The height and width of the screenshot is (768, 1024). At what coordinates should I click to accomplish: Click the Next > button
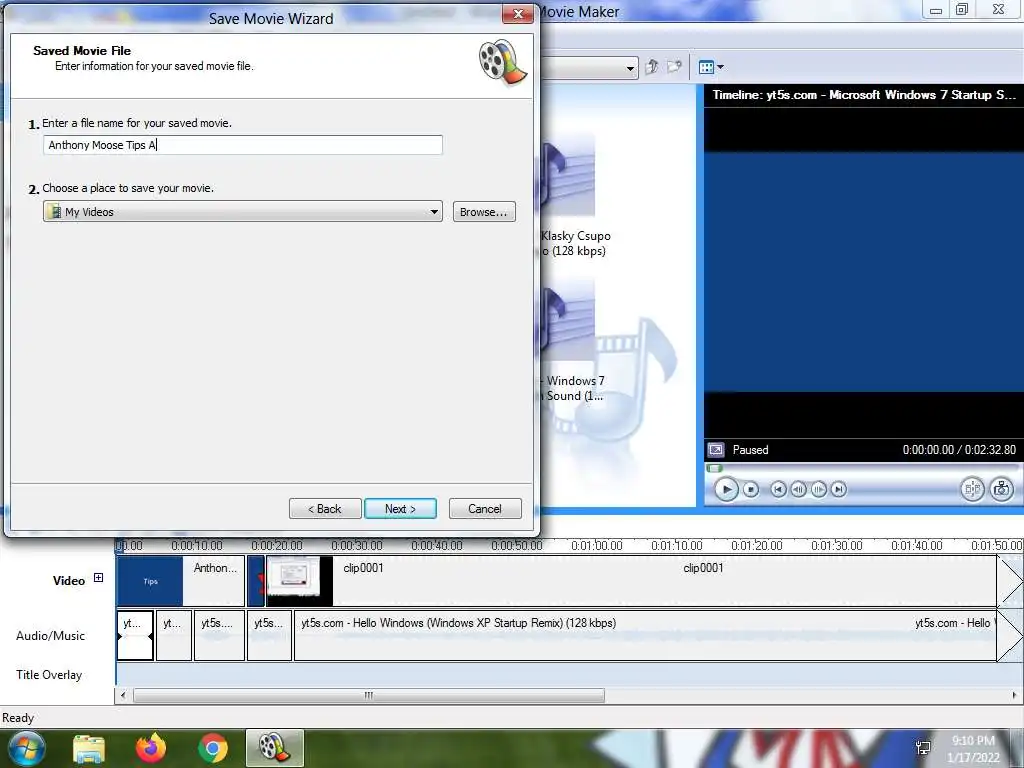400,509
